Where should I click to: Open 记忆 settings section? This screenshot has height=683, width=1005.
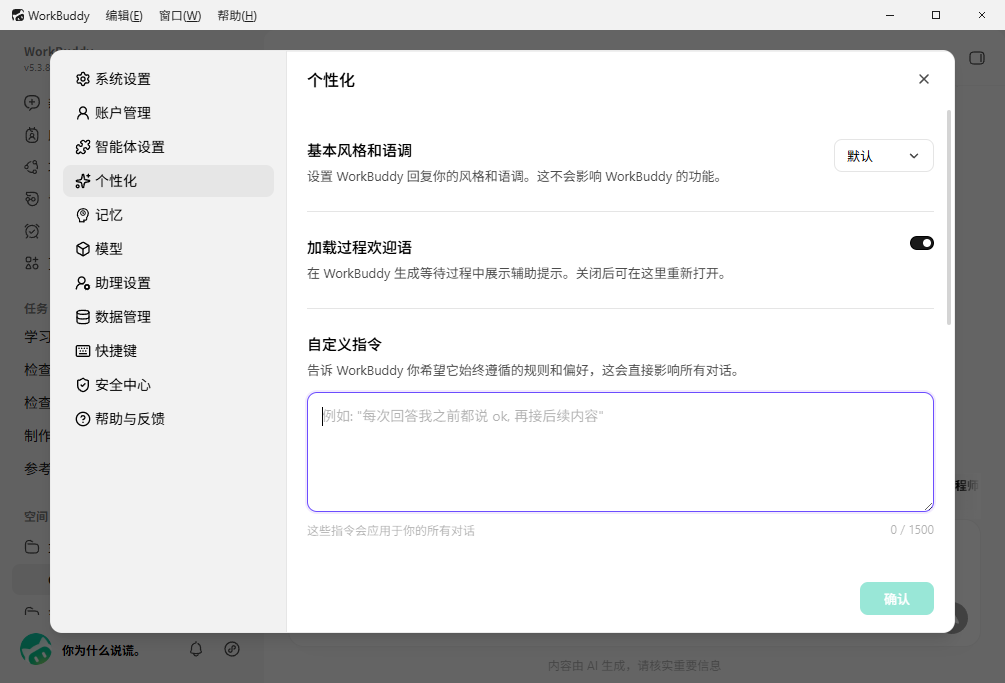coord(168,215)
